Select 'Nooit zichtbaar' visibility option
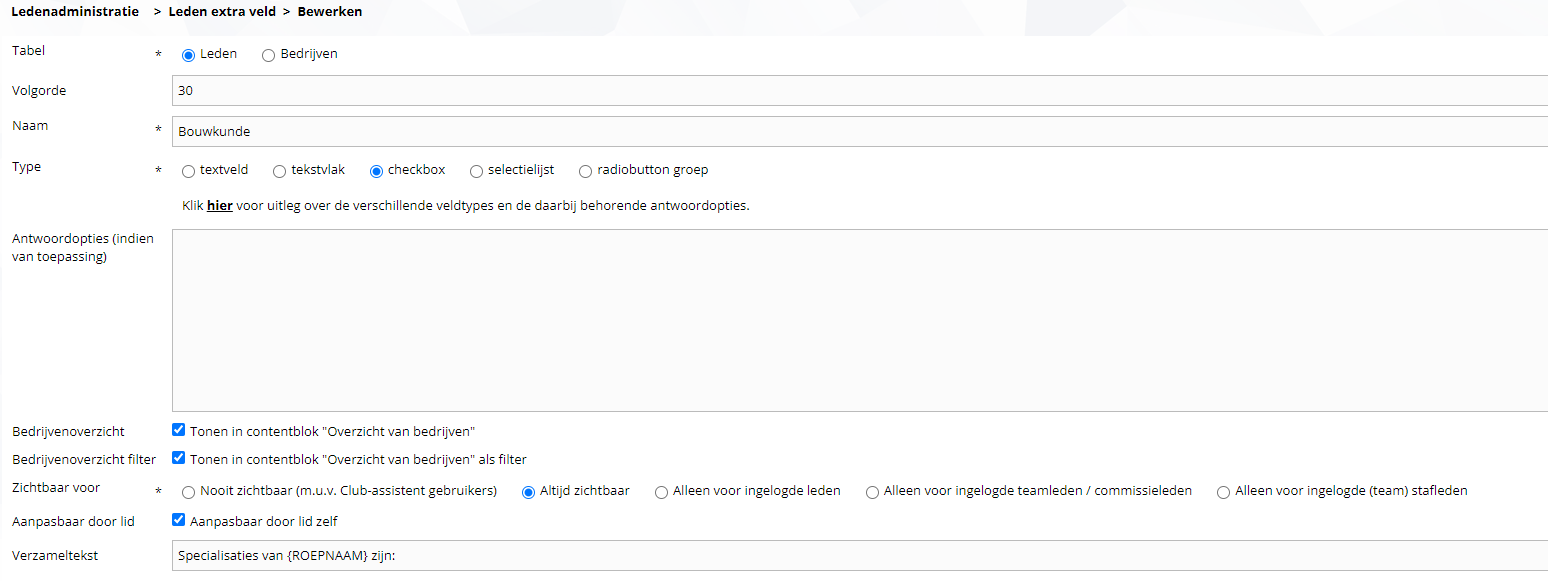1548x581 pixels. (x=188, y=492)
